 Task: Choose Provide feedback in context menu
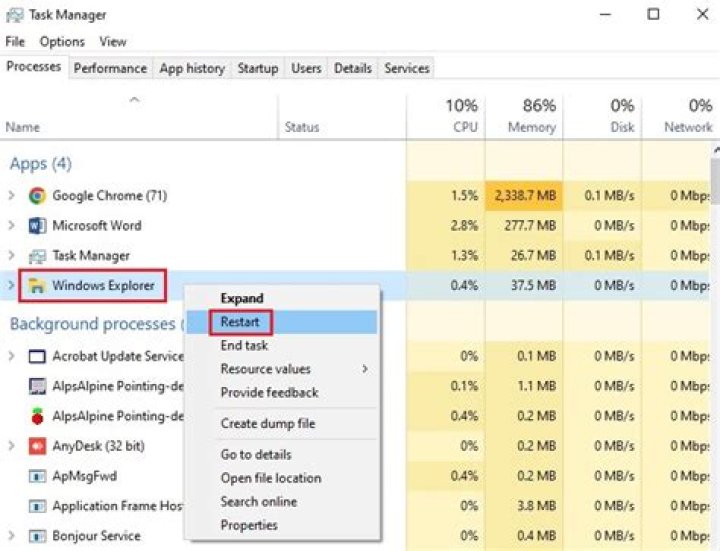click(282, 393)
